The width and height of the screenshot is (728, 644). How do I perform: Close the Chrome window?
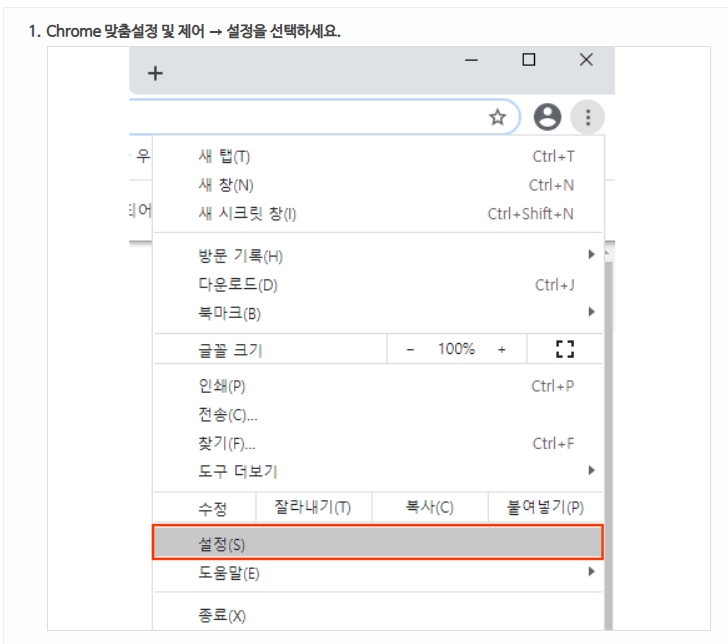586,60
